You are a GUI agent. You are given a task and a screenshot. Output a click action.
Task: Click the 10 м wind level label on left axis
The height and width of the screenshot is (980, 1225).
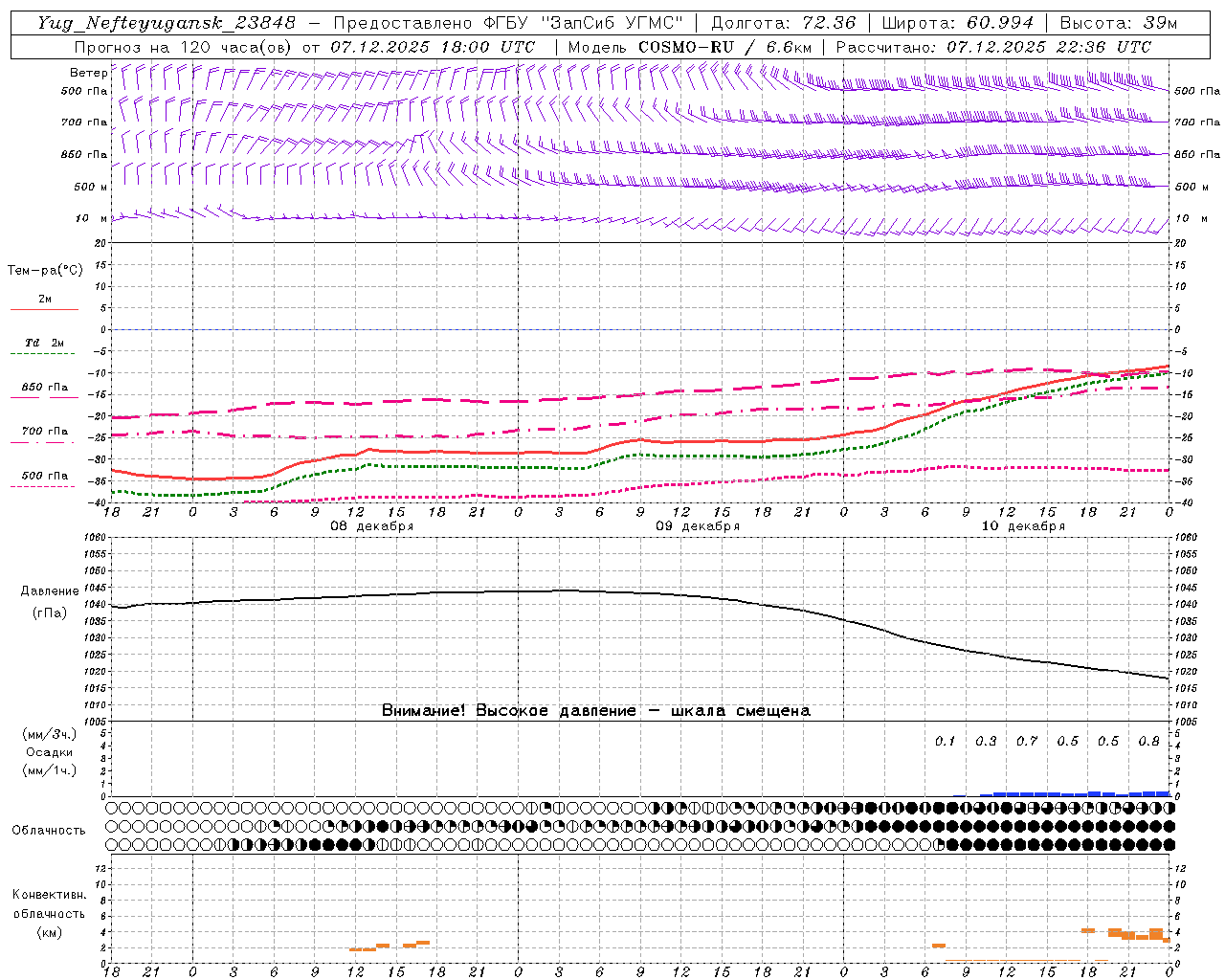[x=92, y=219]
